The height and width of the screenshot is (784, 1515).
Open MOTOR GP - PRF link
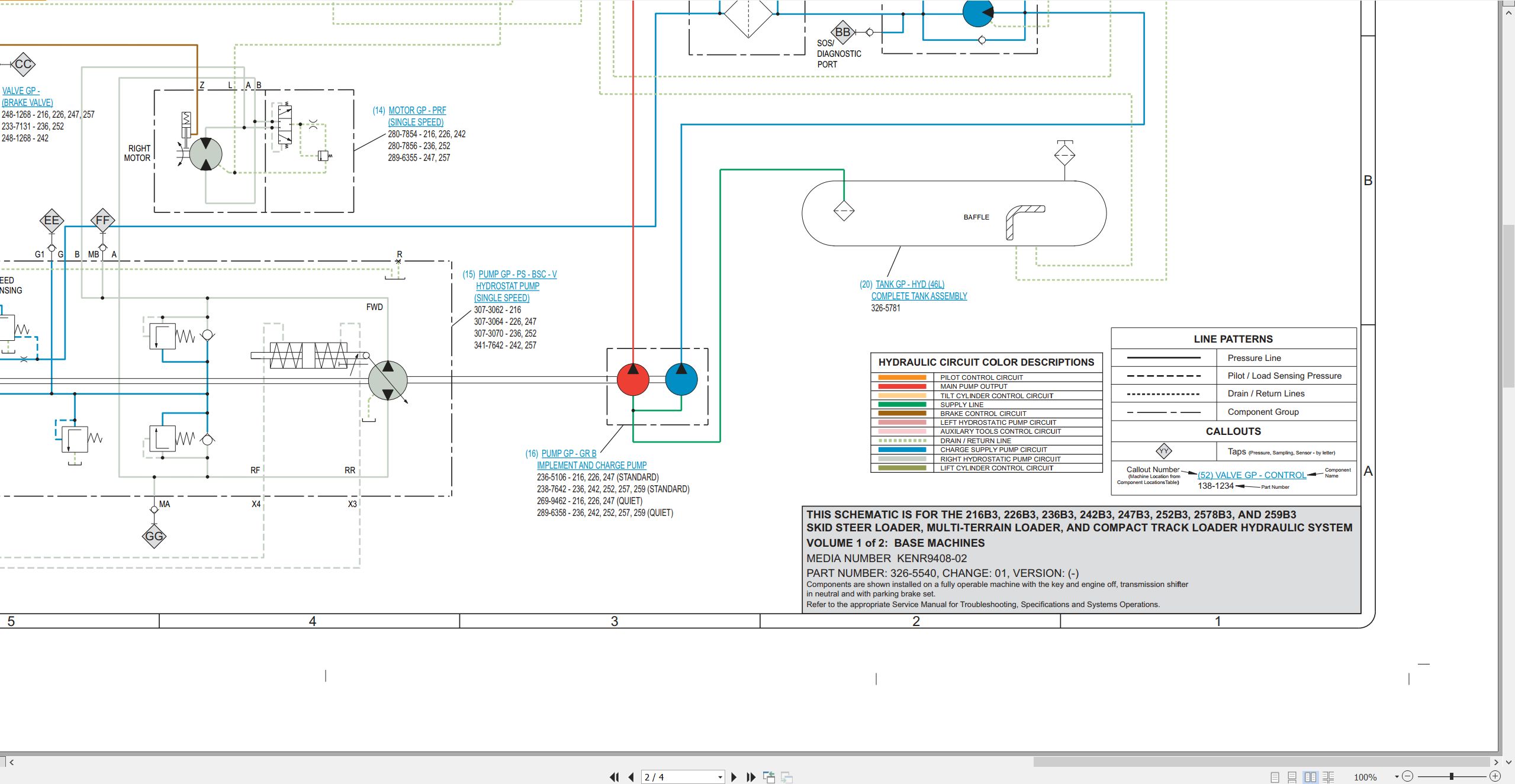[x=417, y=111]
